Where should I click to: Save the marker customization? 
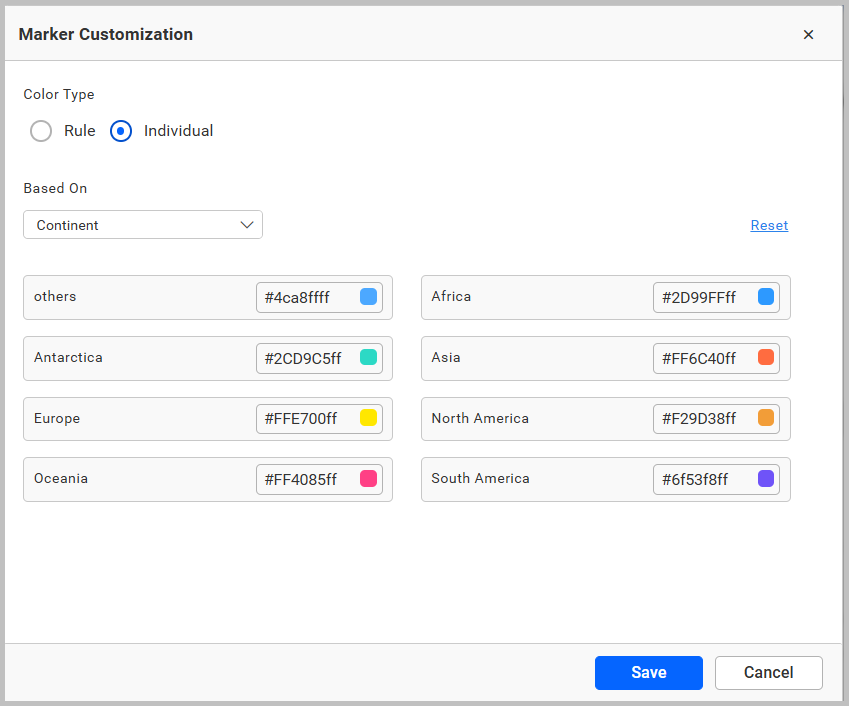(648, 672)
